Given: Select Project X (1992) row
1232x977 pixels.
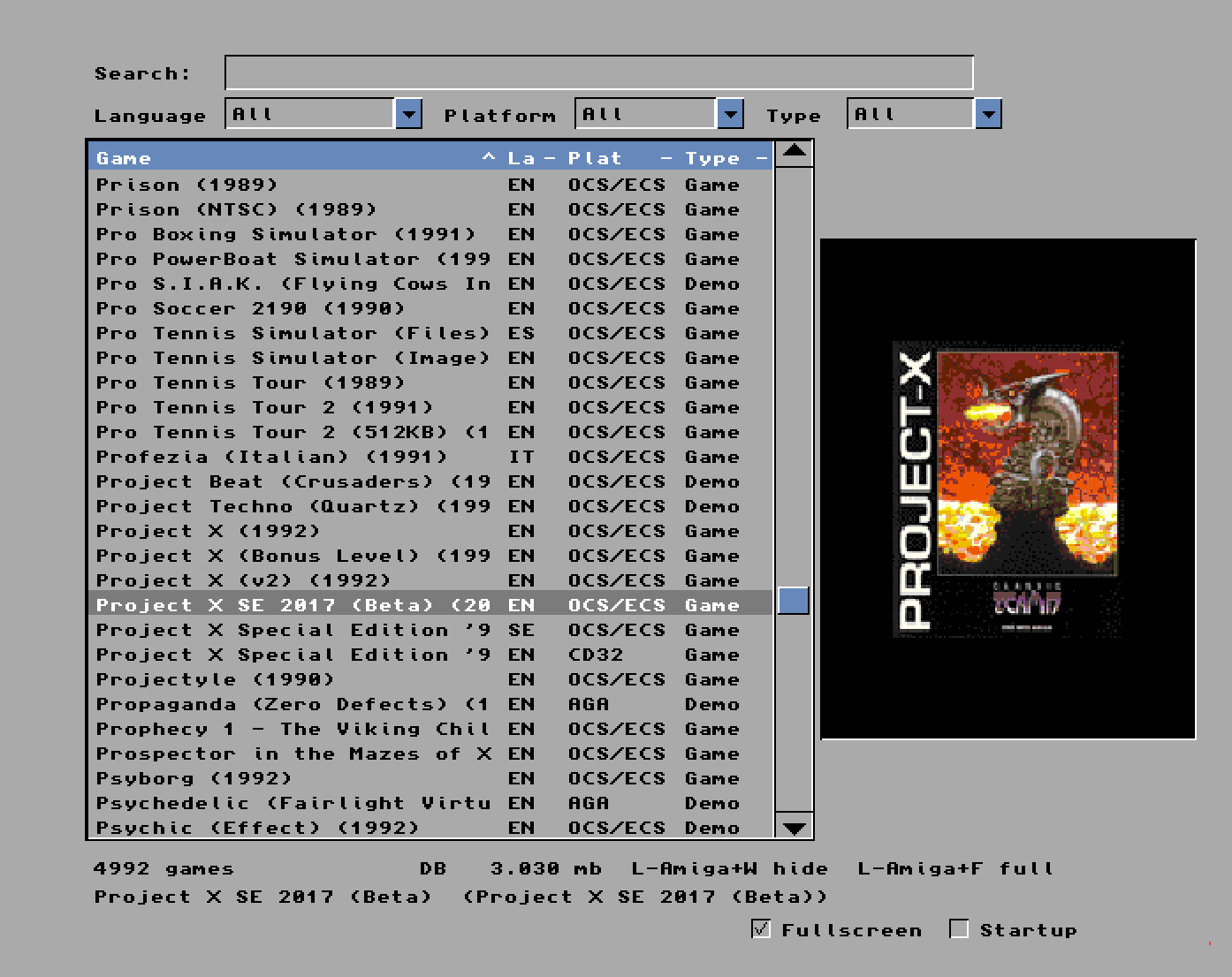Looking at the screenshot, I should 430,531.
